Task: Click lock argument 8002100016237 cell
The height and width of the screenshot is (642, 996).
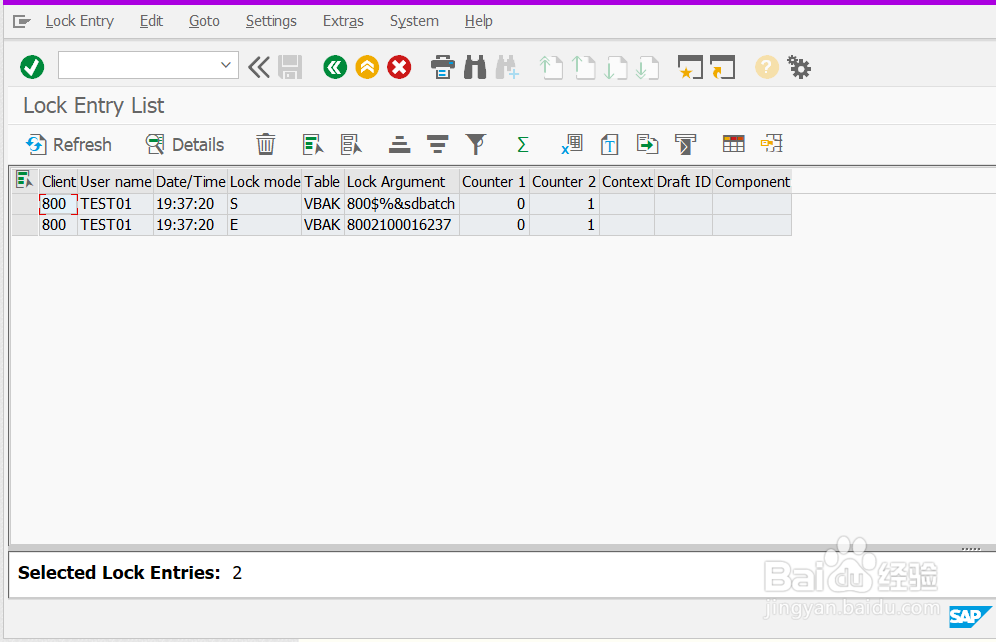Action: tap(401, 225)
